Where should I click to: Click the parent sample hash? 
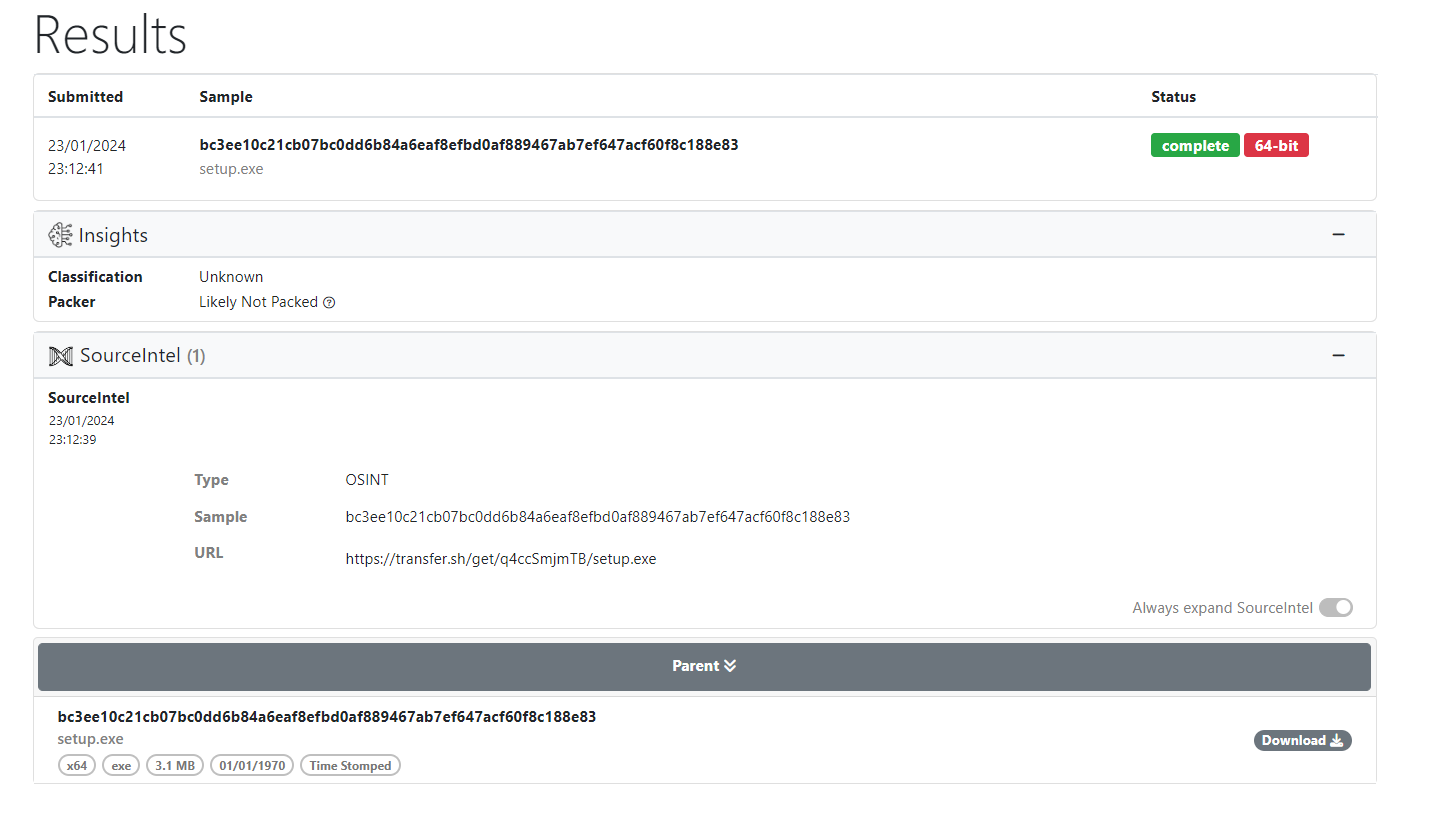click(x=326, y=717)
